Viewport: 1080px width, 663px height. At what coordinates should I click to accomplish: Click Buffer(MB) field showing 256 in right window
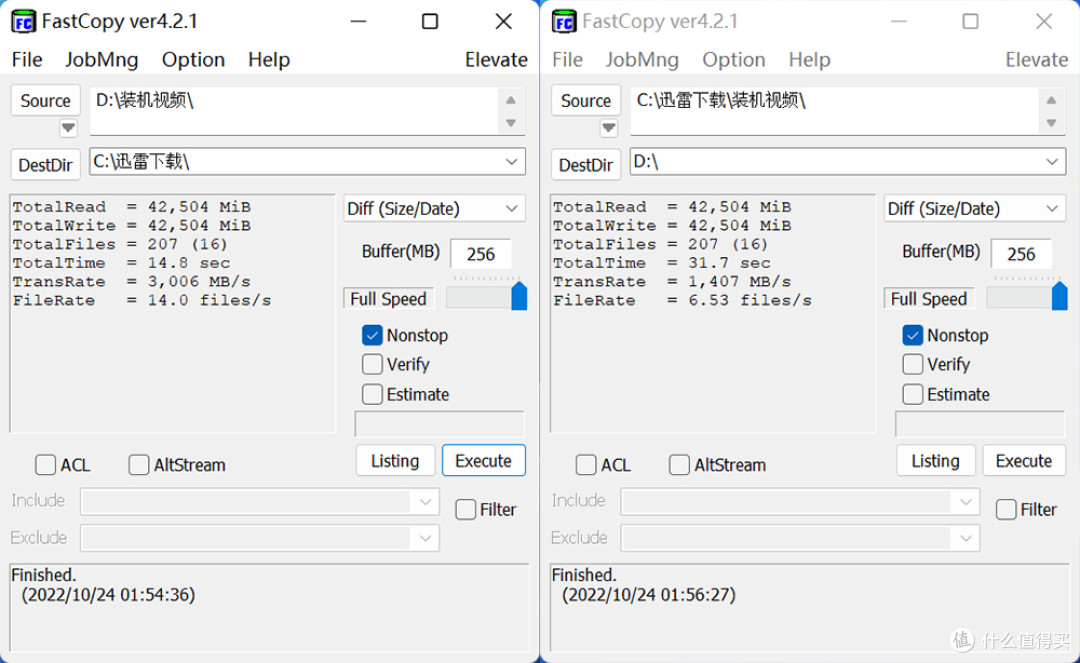click(1021, 254)
